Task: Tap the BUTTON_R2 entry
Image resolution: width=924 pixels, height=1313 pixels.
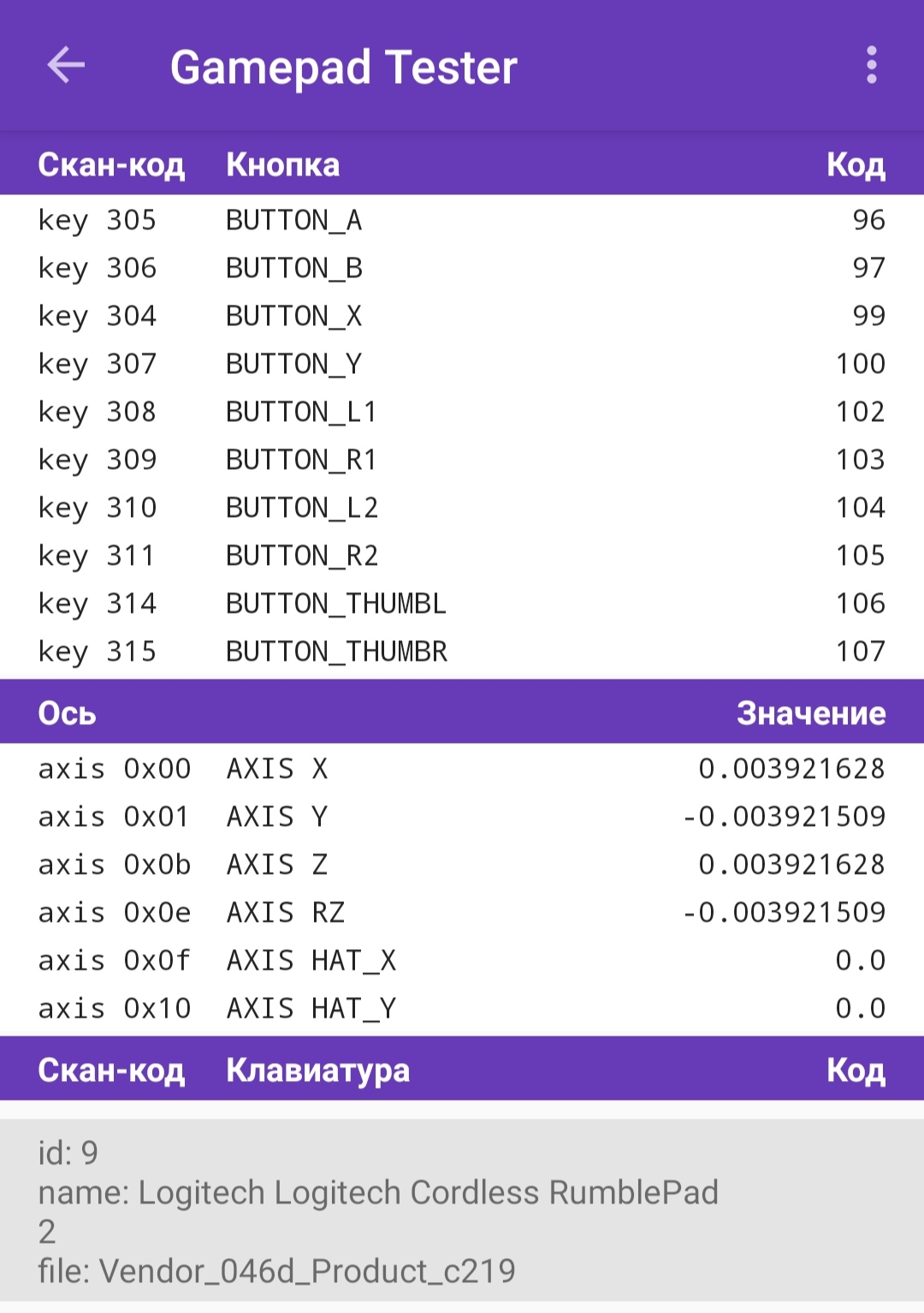Action: (462, 555)
